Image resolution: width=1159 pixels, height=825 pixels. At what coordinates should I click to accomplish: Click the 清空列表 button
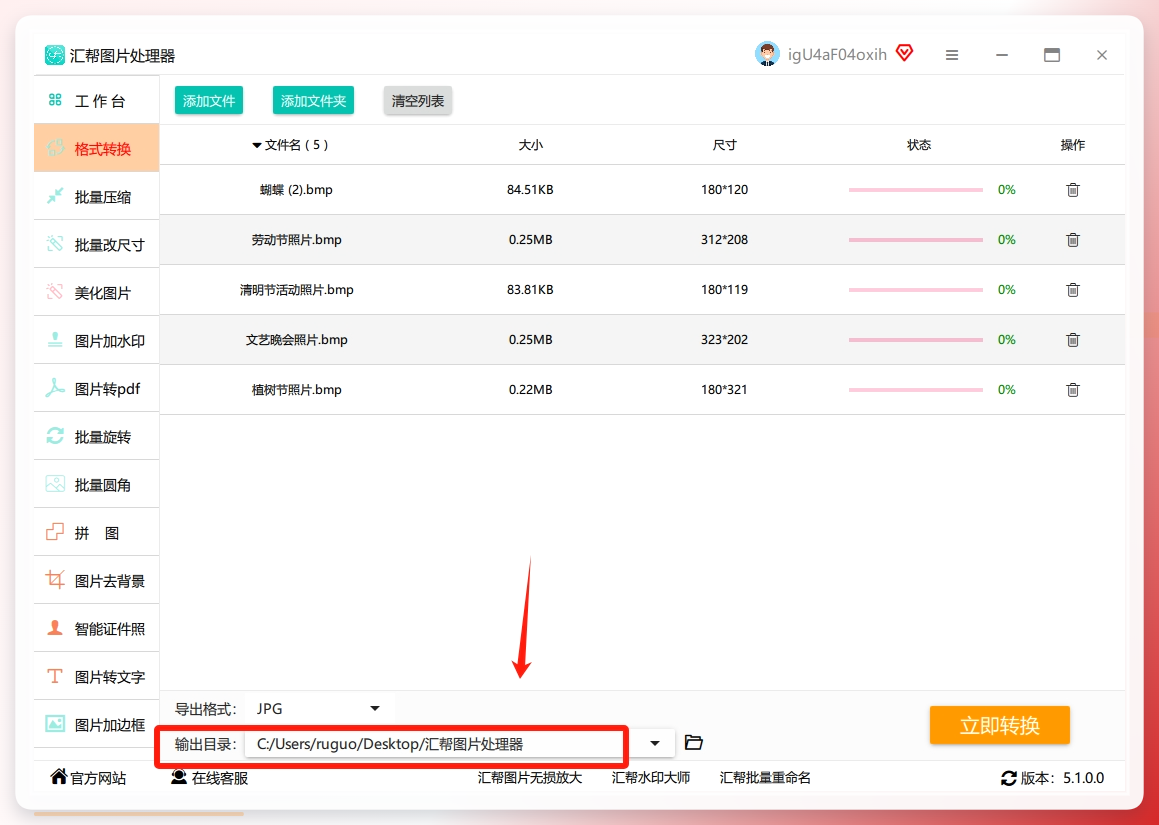pos(418,101)
